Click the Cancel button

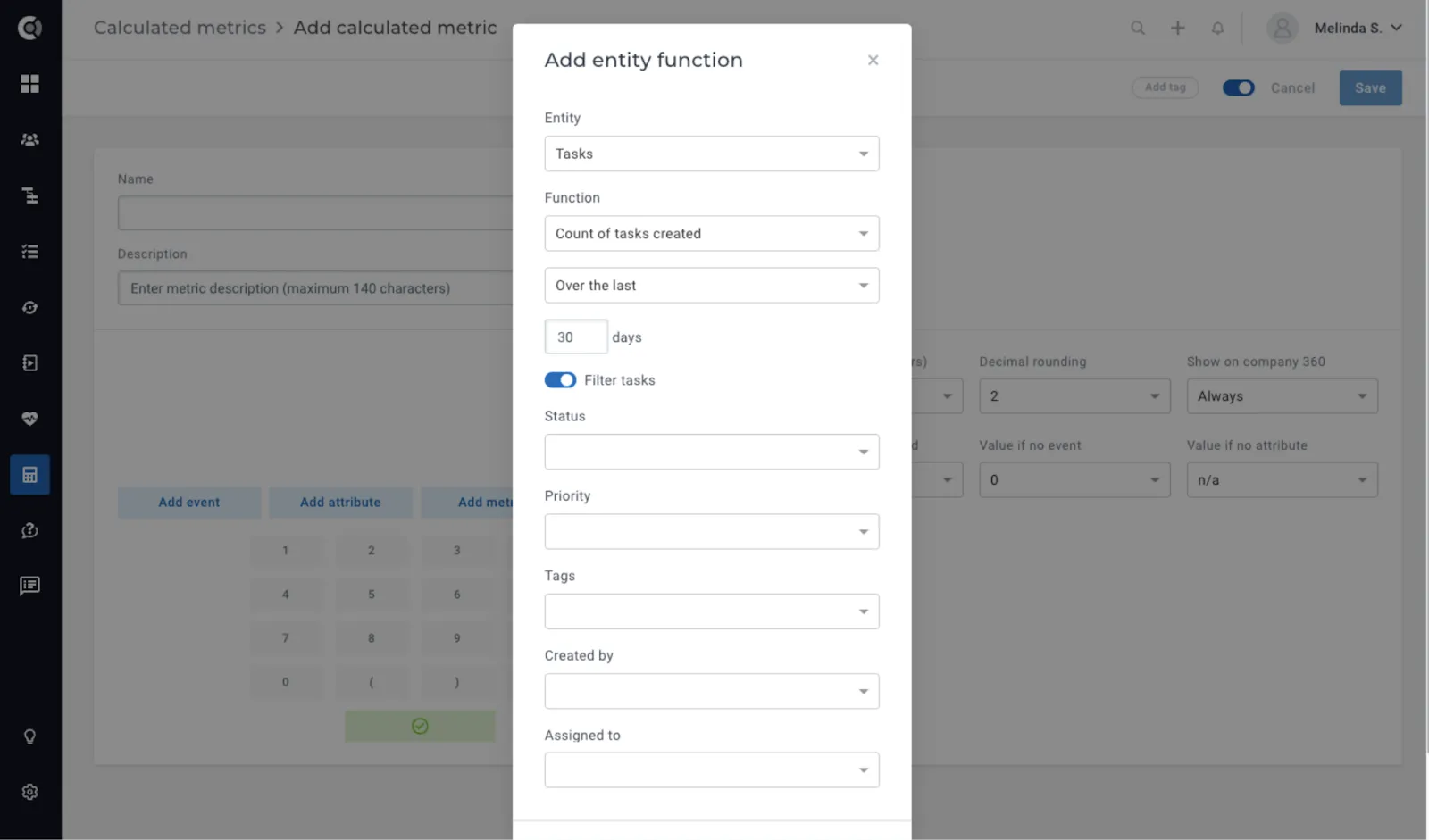tap(1292, 87)
